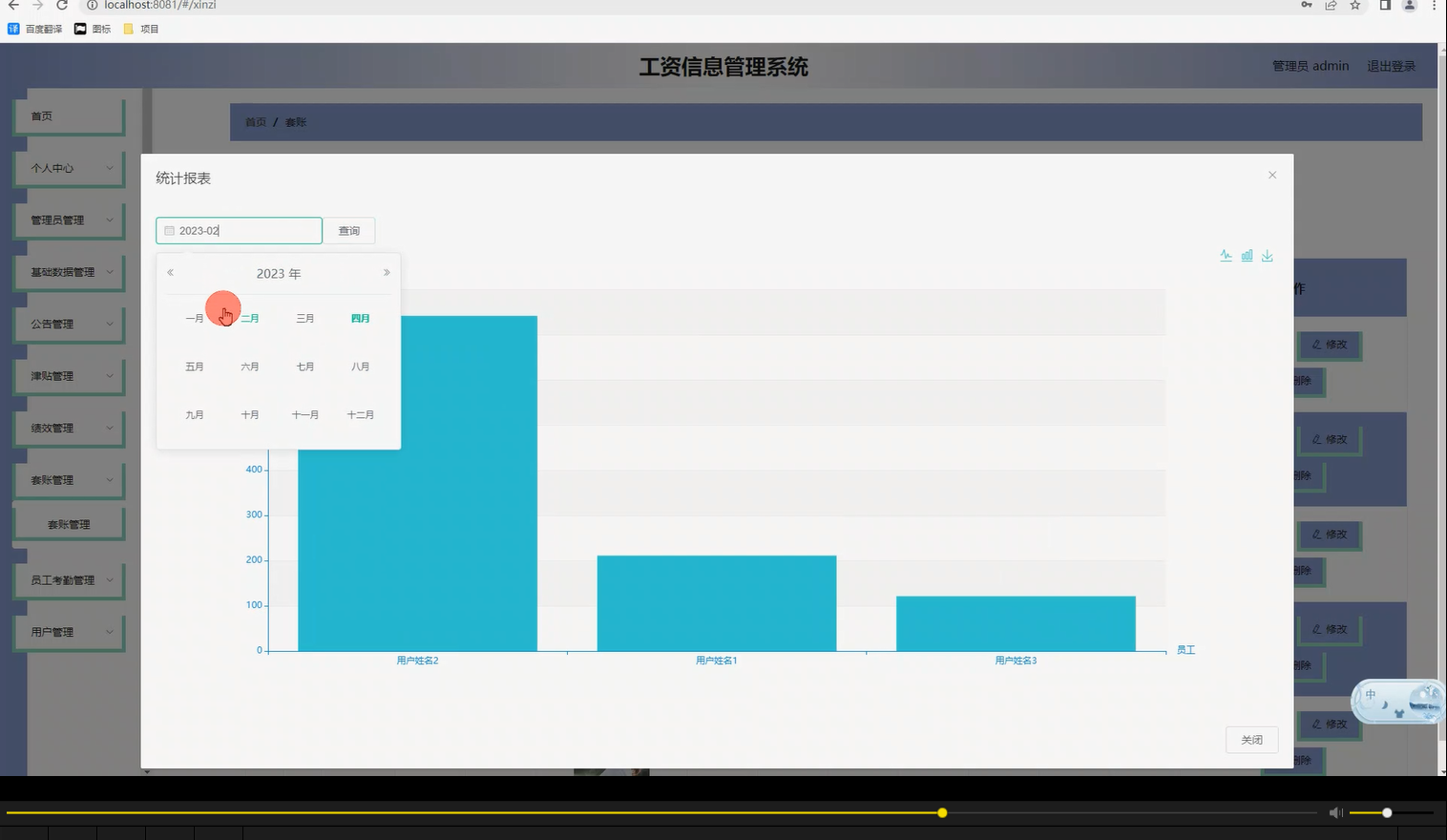Click the 项目 bookmarks folder icon
The width and height of the screenshot is (1447, 840).
pos(132,29)
